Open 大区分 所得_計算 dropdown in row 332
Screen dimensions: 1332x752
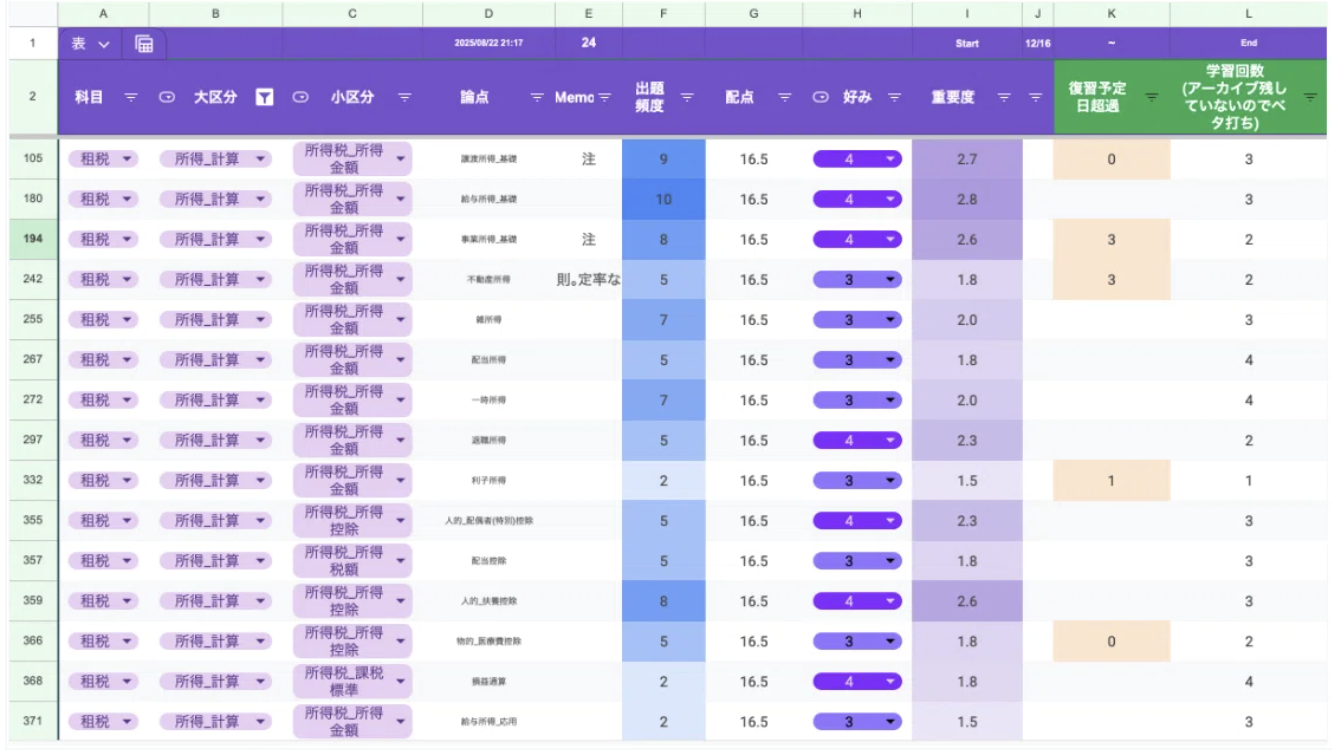pos(215,481)
